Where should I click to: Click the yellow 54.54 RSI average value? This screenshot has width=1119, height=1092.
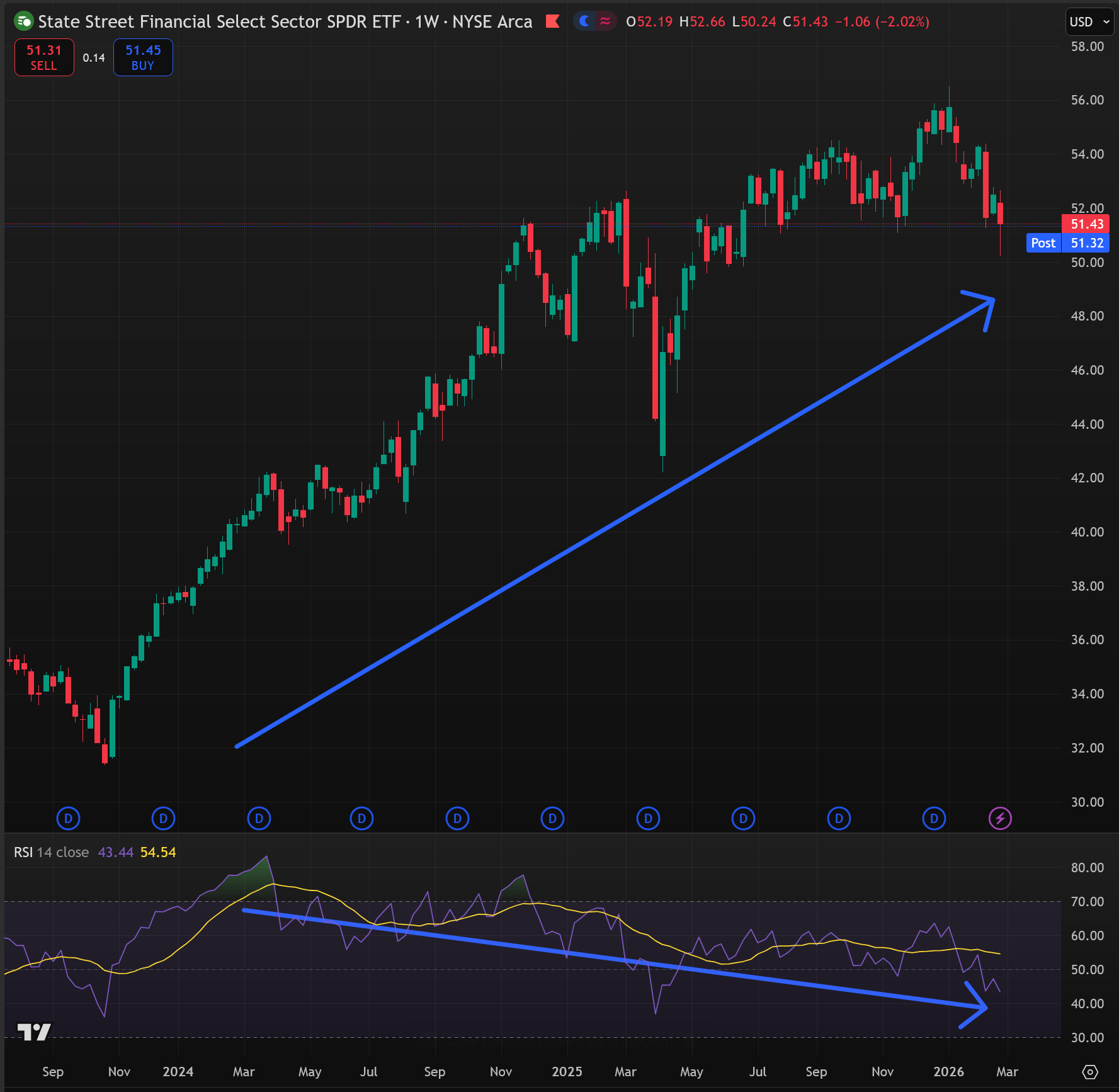(158, 852)
